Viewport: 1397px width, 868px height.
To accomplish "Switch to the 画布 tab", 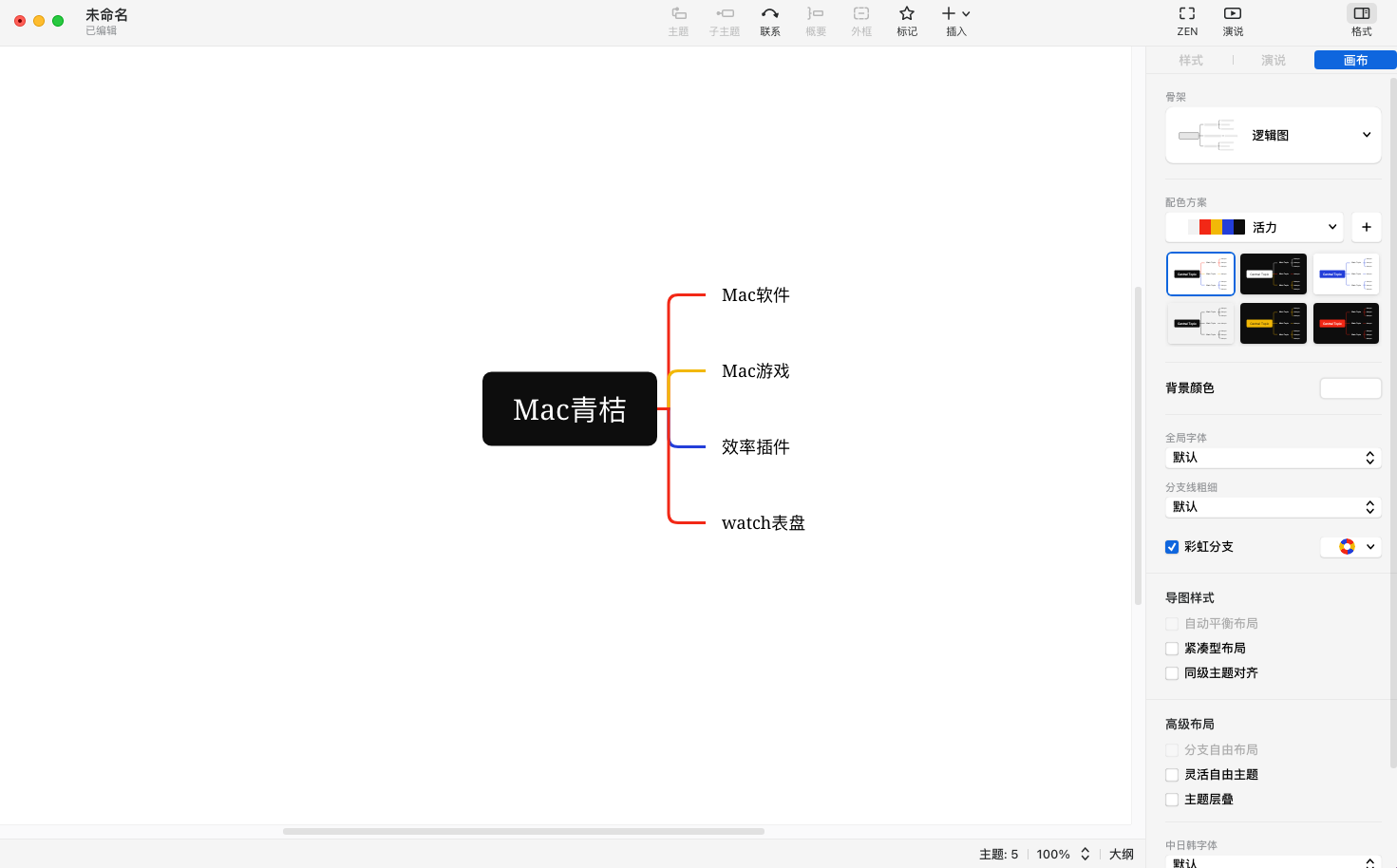I will point(1355,60).
